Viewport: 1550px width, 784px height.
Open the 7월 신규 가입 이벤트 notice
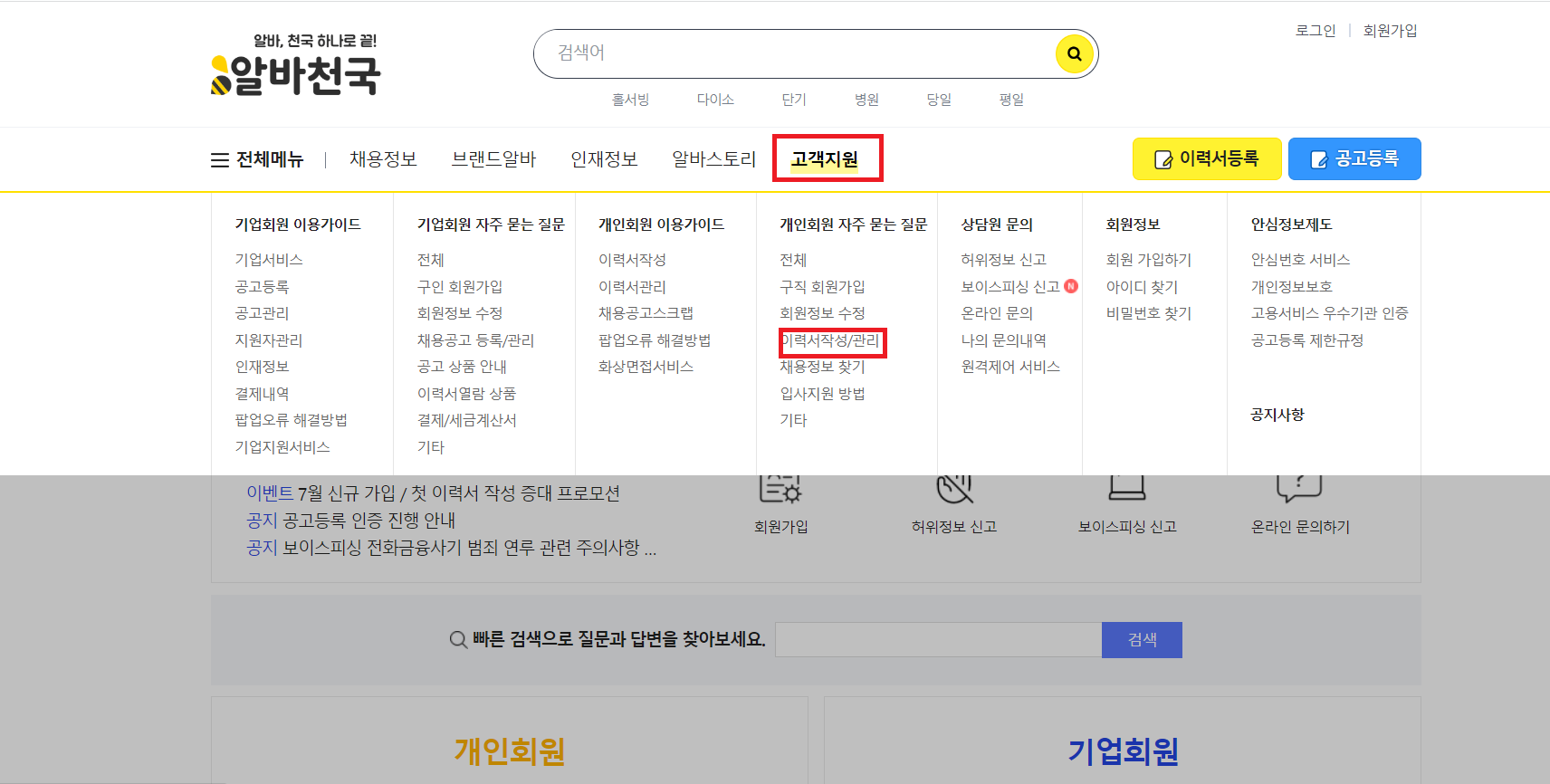(x=433, y=493)
